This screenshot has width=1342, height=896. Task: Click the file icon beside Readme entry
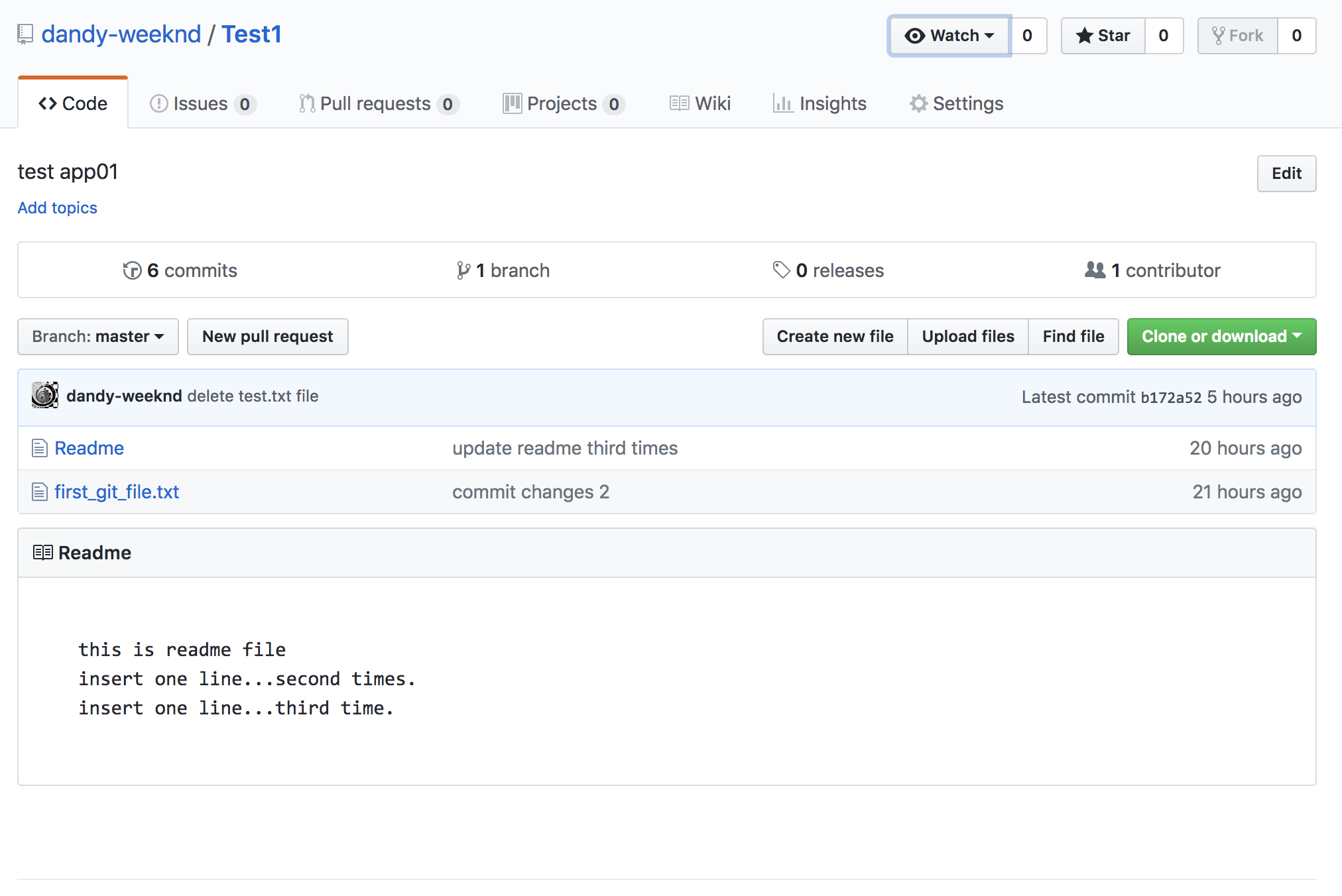click(40, 449)
